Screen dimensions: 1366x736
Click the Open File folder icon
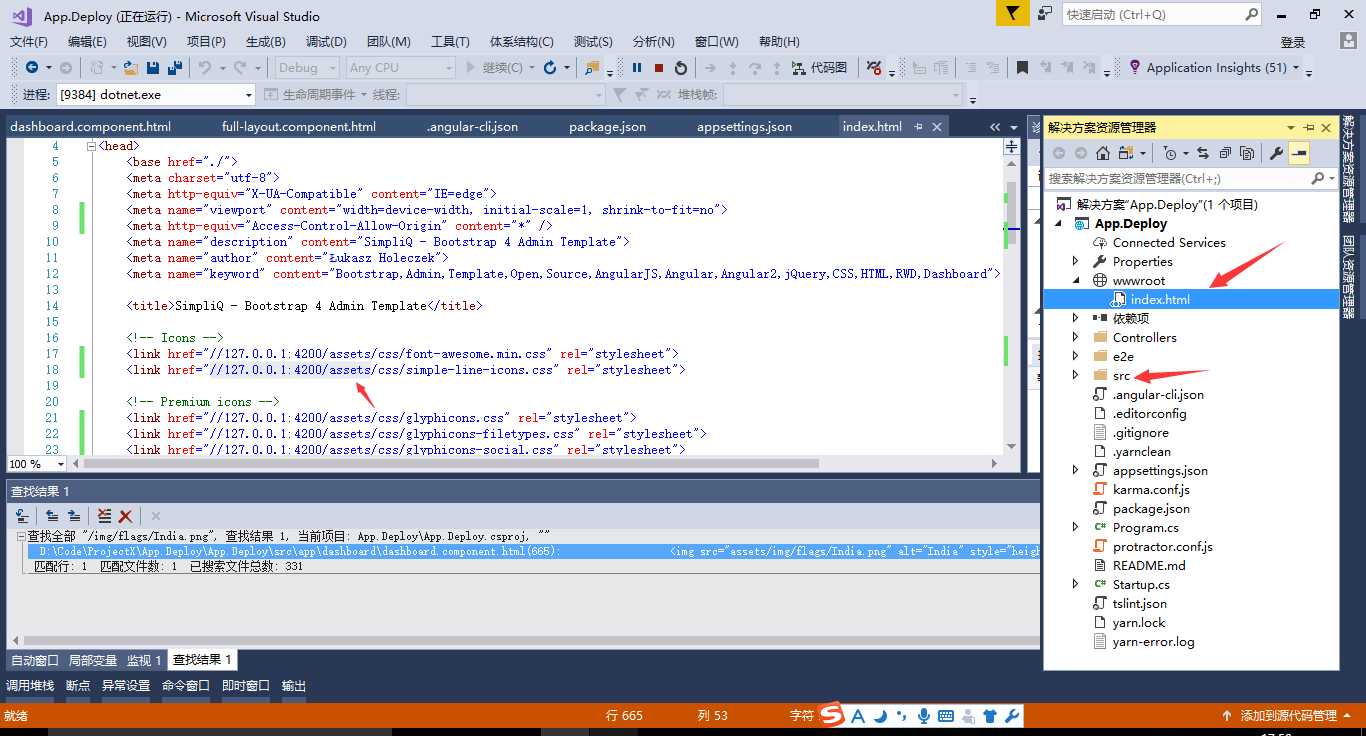131,68
